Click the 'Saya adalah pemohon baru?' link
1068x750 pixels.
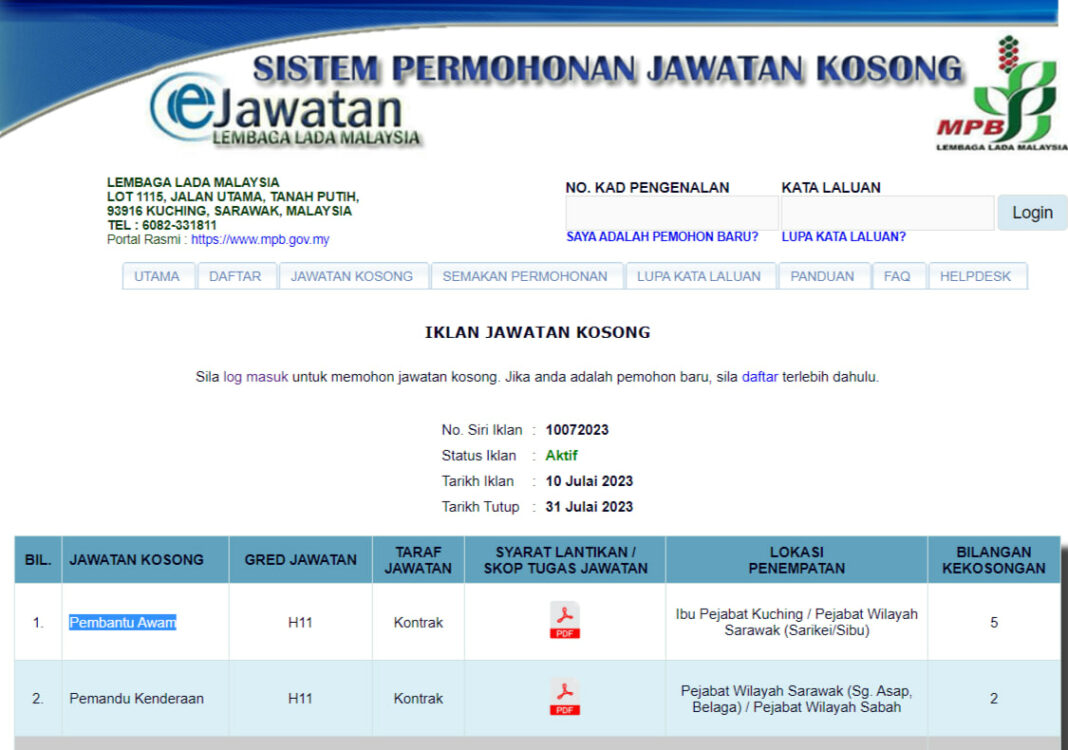tap(662, 237)
